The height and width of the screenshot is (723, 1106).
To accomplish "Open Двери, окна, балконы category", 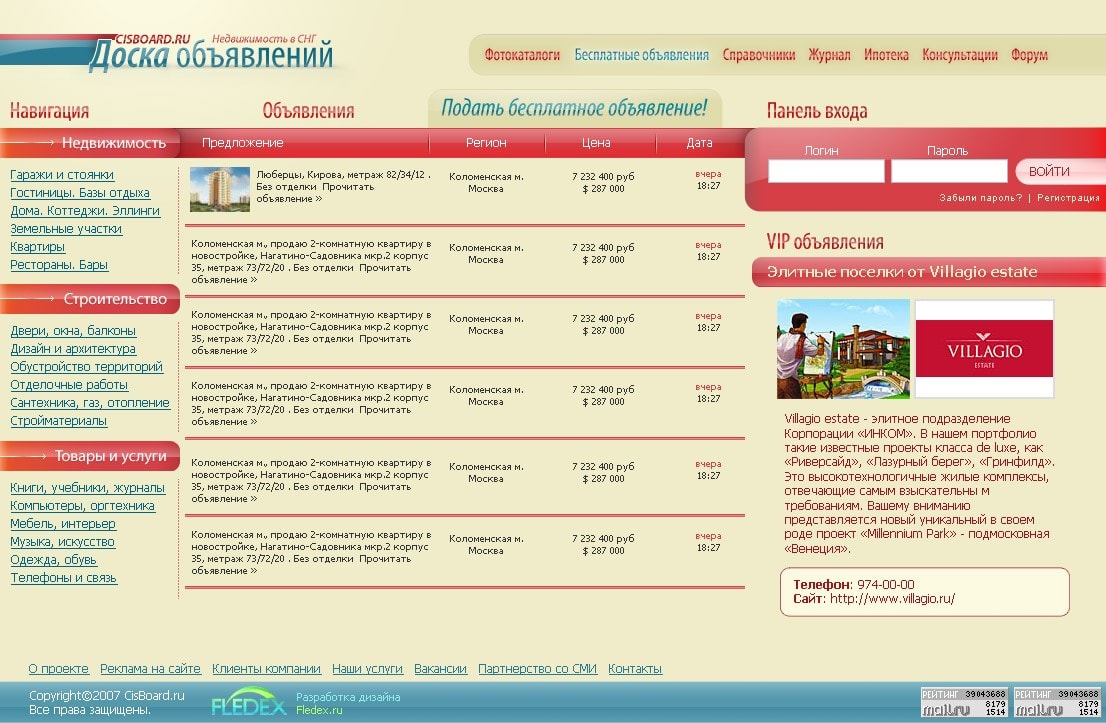I will [73, 331].
